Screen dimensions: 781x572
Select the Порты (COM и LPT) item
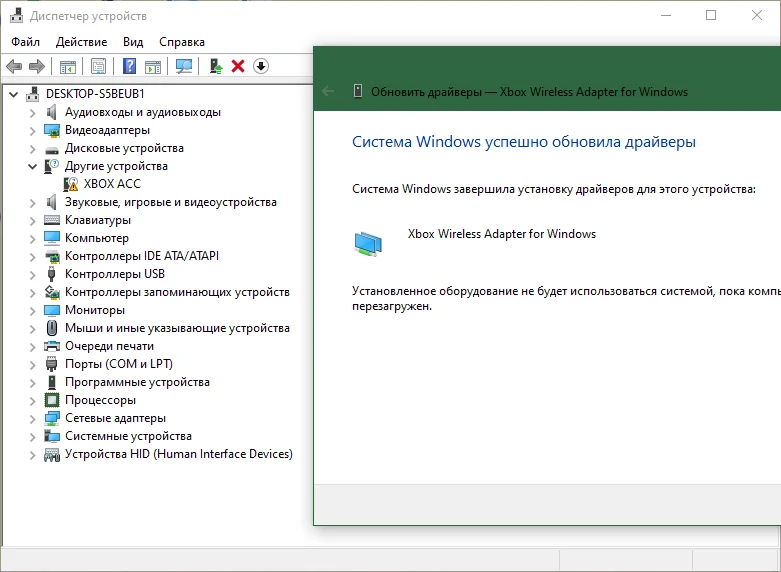click(119, 364)
